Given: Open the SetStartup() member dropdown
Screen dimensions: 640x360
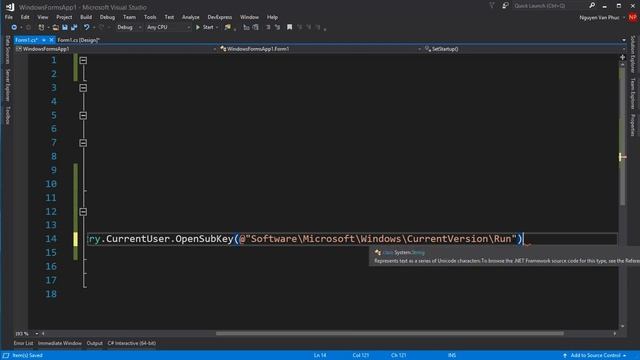Looking at the screenshot, I should tap(524, 49).
